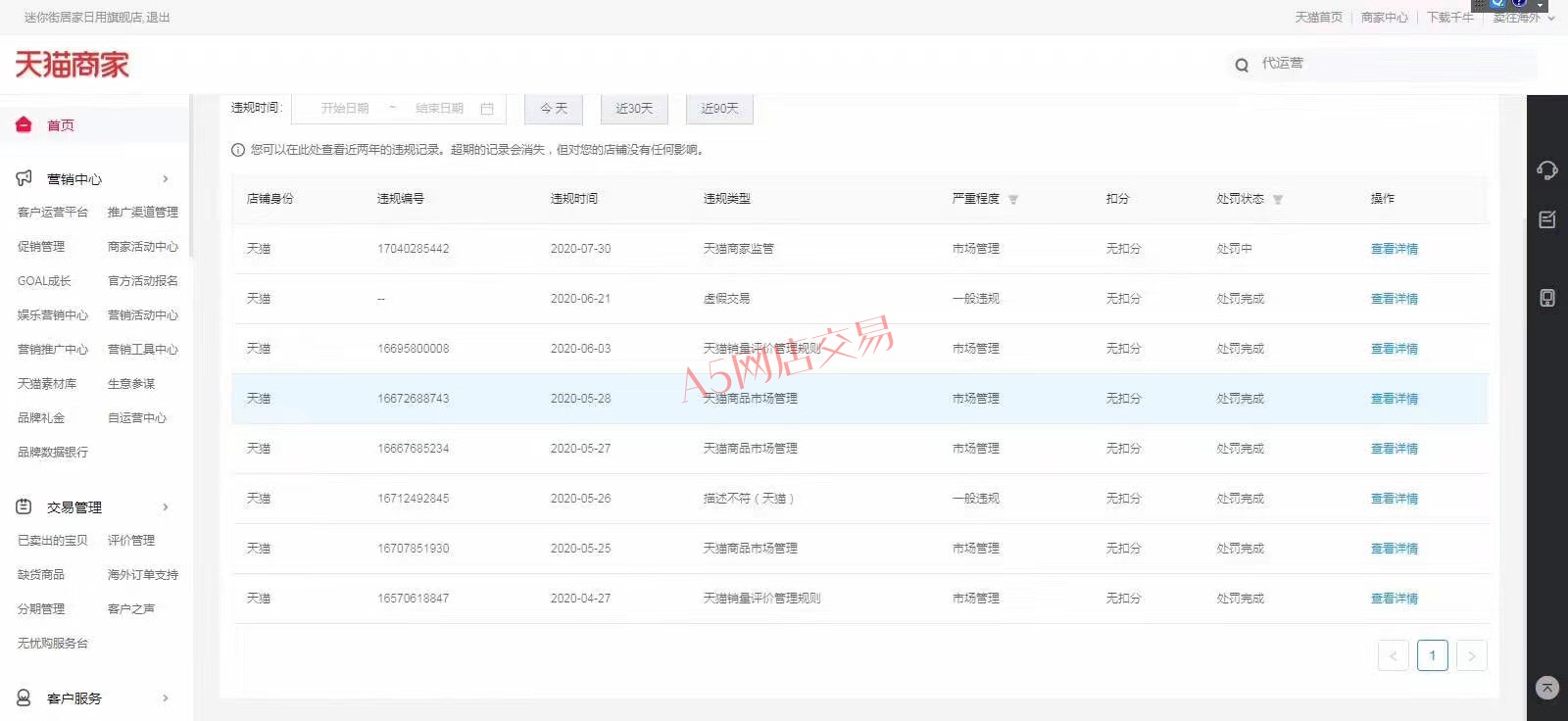Click the customer service person icon
The image size is (1568, 721).
click(x=24, y=697)
